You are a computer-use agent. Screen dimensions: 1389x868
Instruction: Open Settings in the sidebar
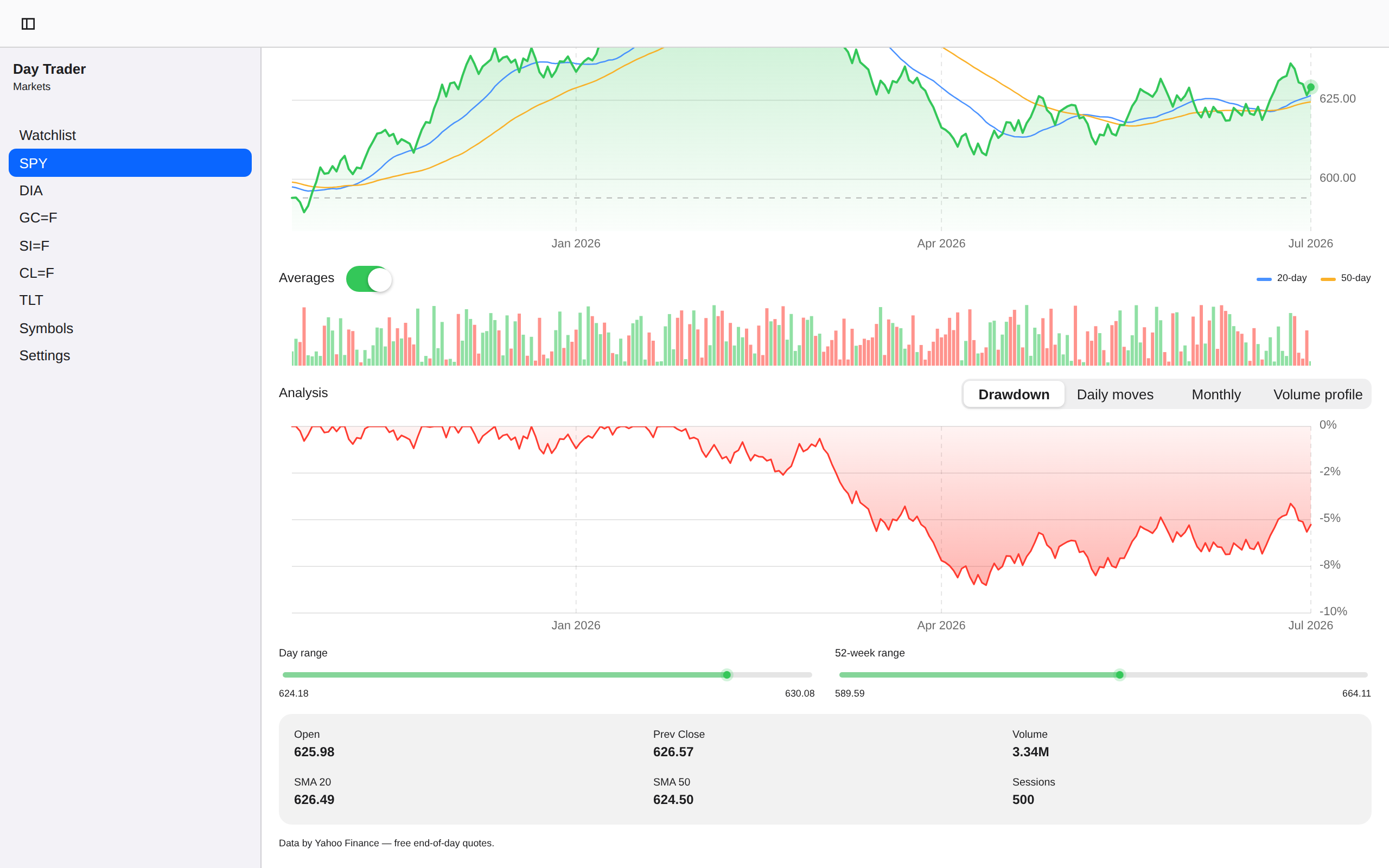coord(130,355)
